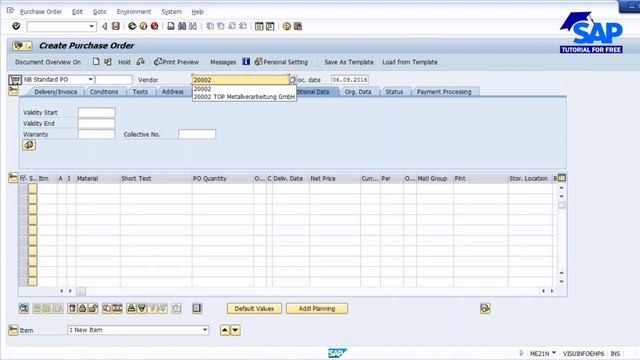Switch to the Conditions tab
This screenshot has width=640, height=360.
104,92
